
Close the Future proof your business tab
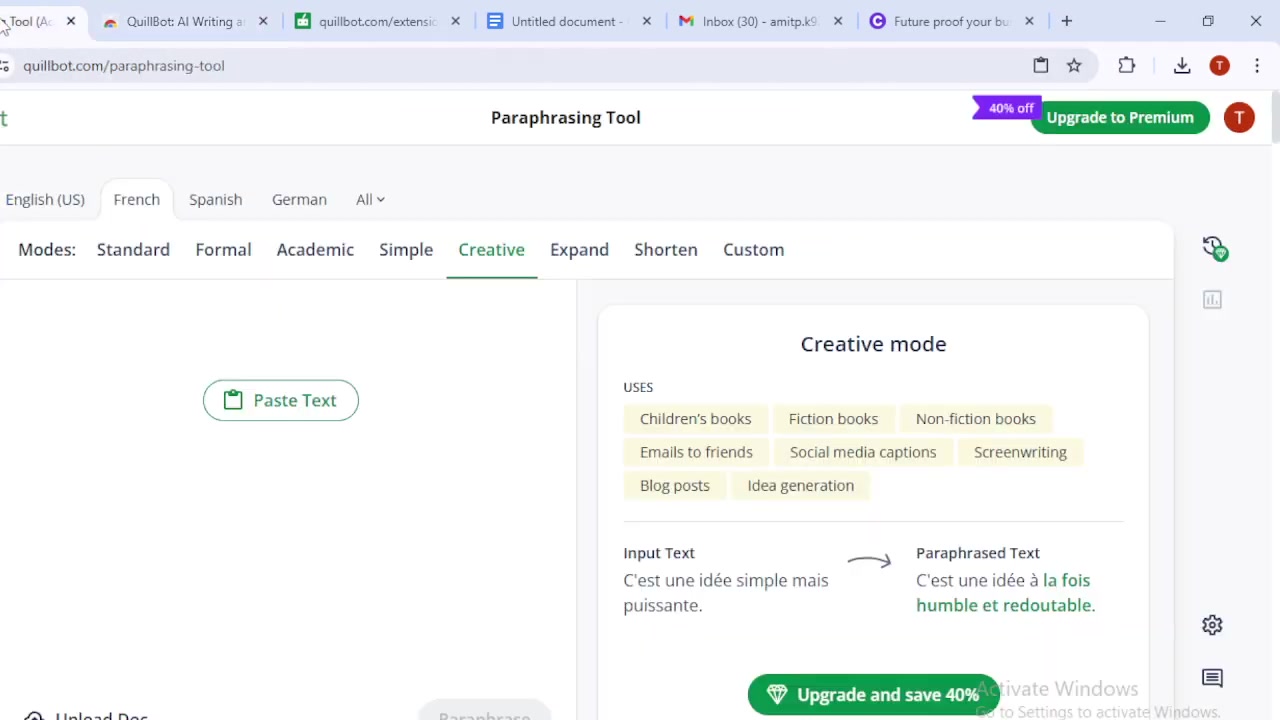[1029, 21]
